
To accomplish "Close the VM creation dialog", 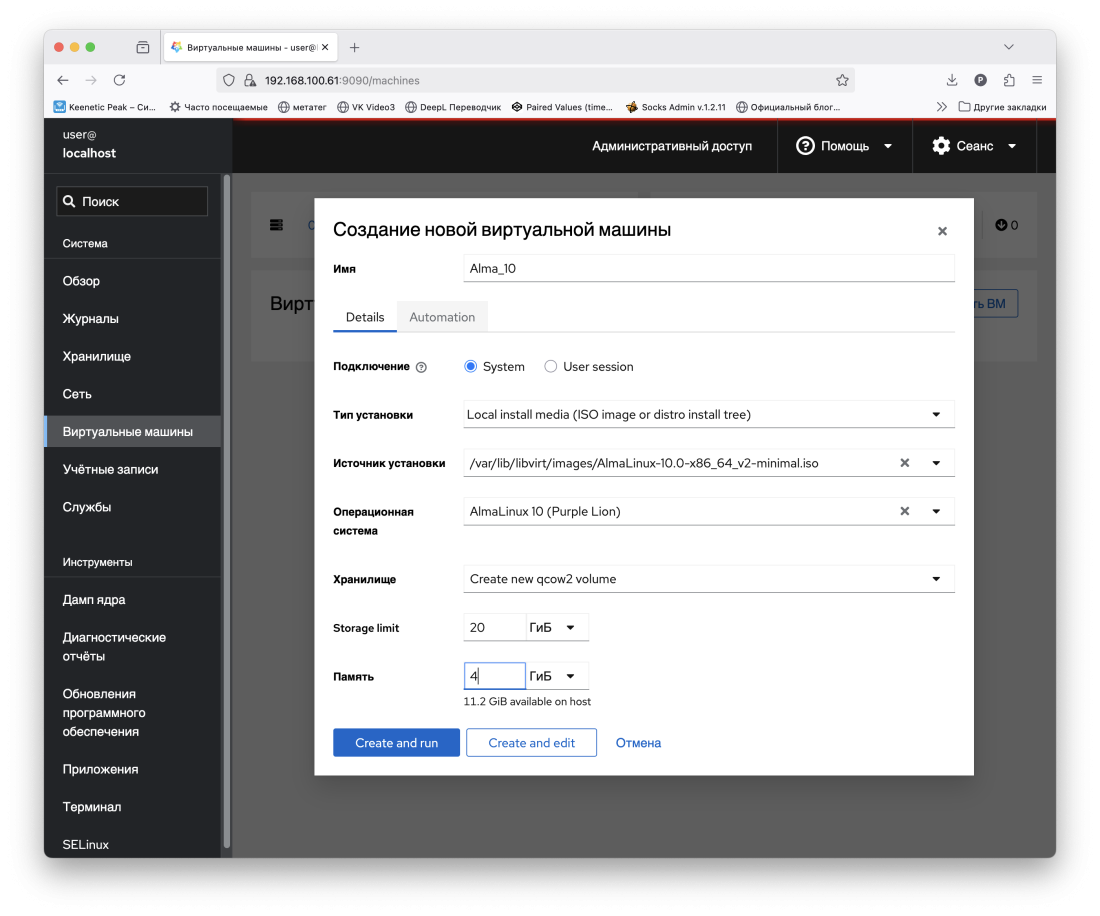I will point(942,231).
